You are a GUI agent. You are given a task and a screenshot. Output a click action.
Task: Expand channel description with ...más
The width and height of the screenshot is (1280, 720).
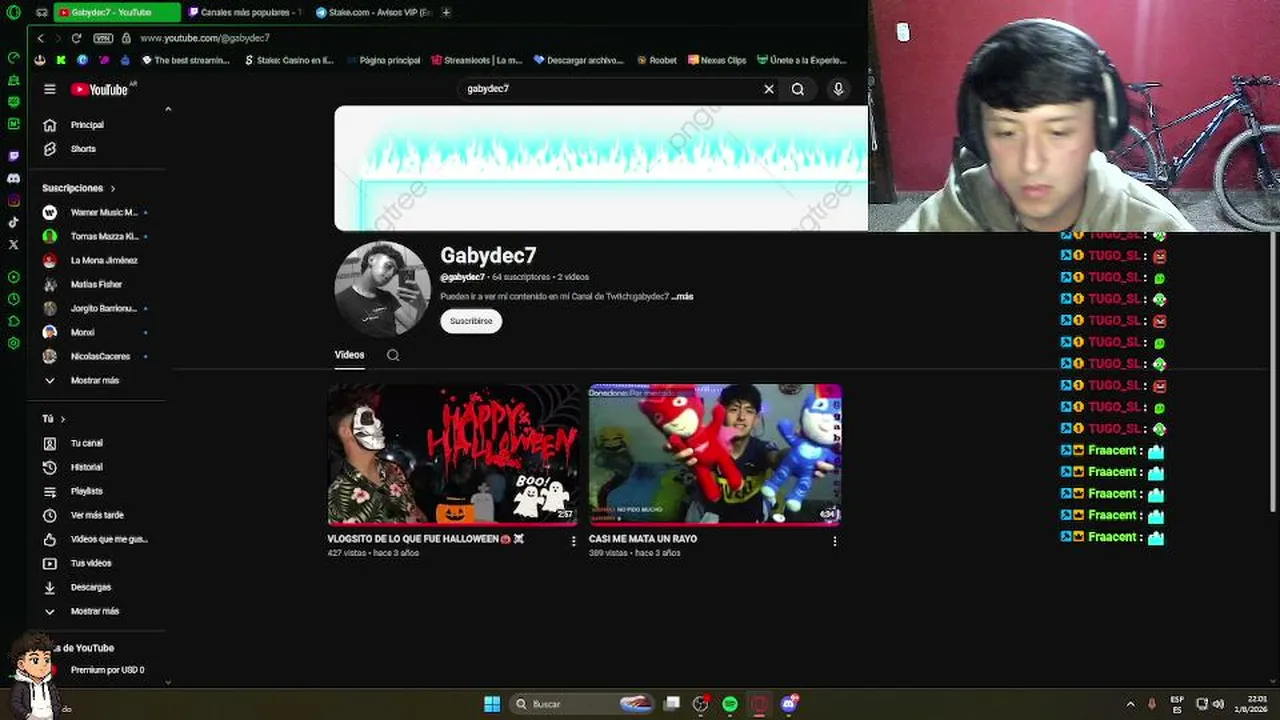click(683, 297)
